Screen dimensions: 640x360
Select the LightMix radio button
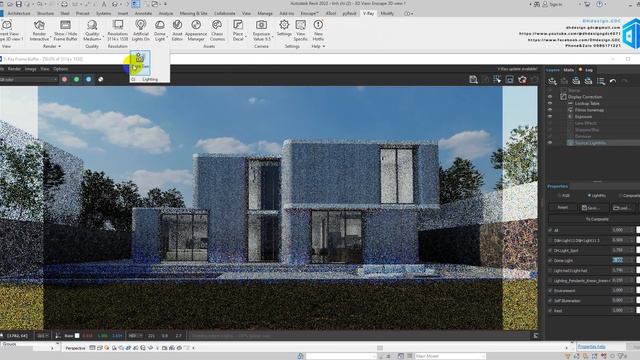[x=589, y=196]
